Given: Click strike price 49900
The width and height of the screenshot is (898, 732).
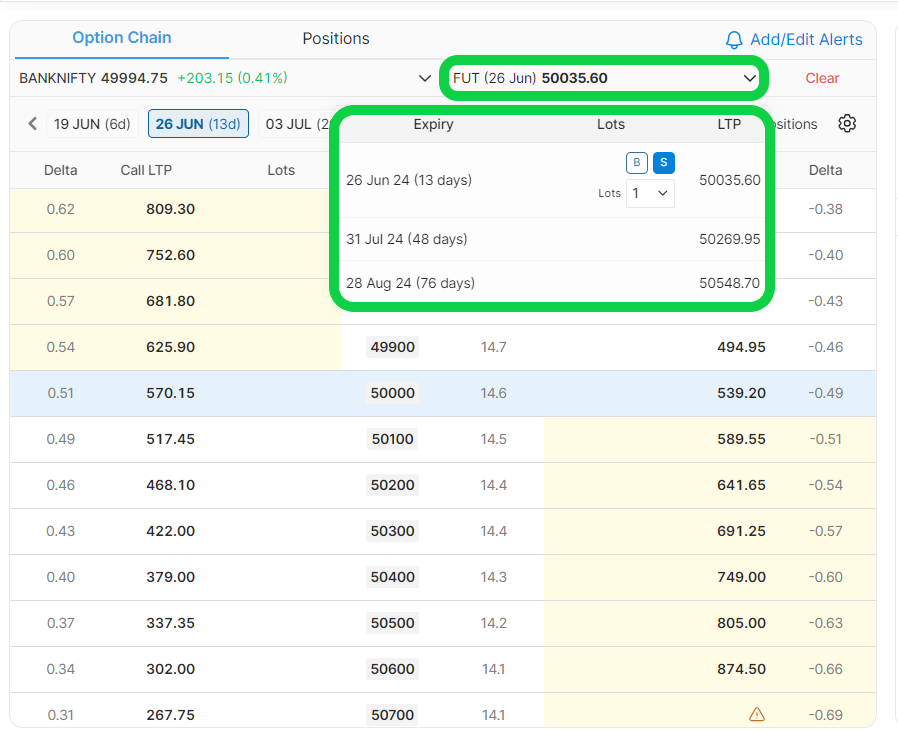Looking at the screenshot, I should [392, 347].
